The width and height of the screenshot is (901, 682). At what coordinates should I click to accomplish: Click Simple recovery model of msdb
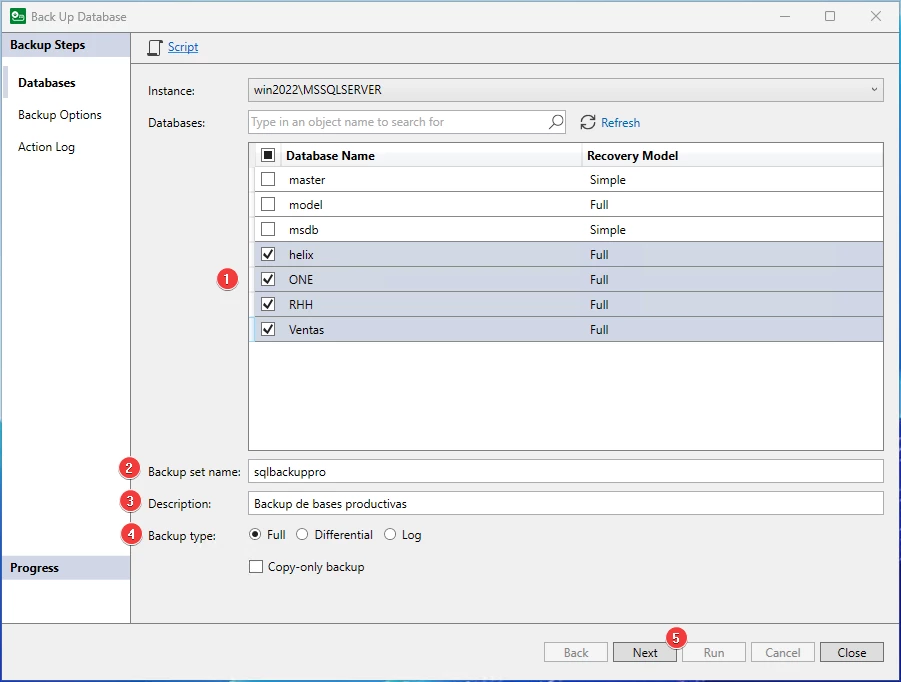click(607, 230)
